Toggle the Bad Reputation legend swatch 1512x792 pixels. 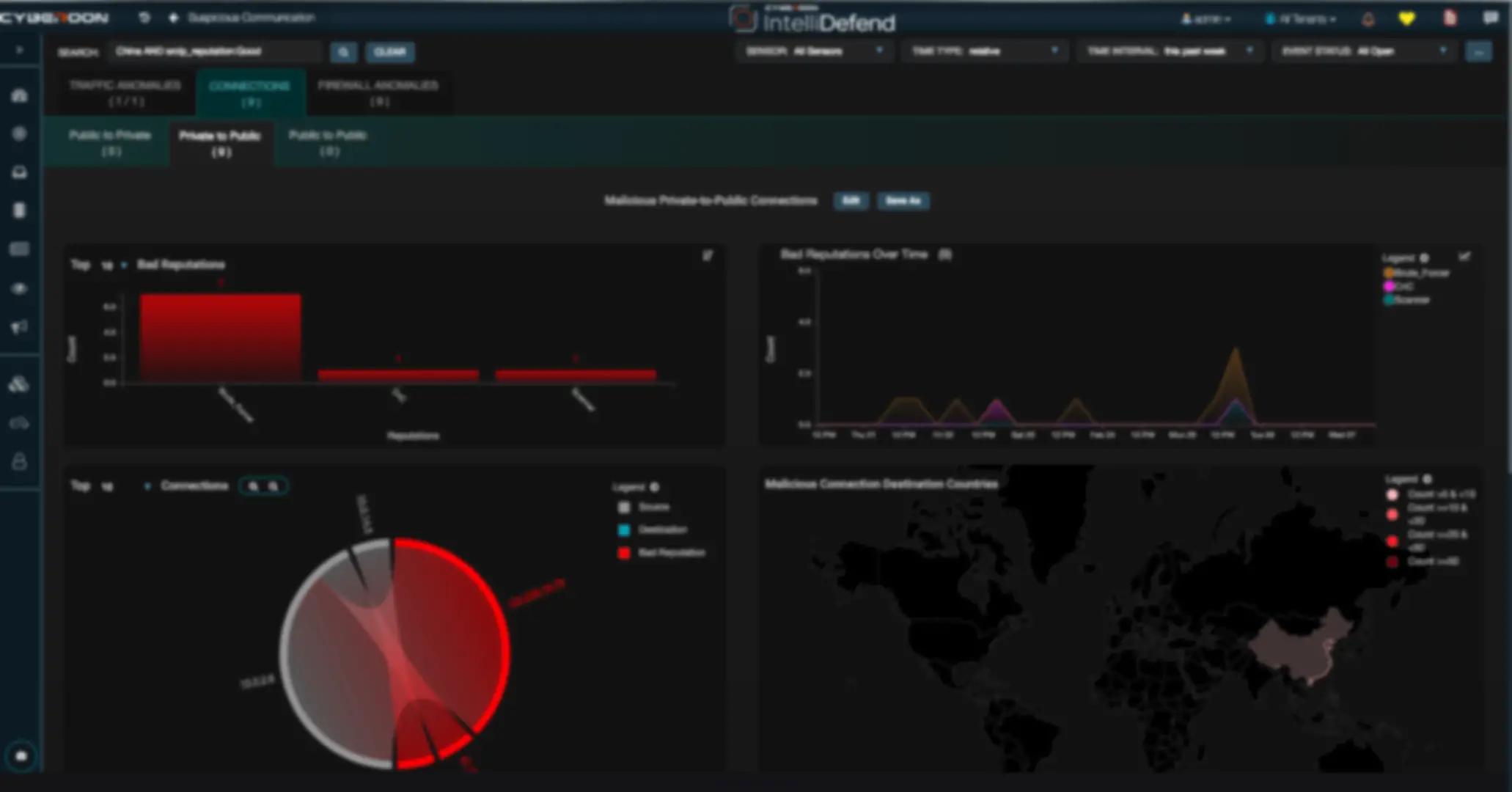click(624, 553)
